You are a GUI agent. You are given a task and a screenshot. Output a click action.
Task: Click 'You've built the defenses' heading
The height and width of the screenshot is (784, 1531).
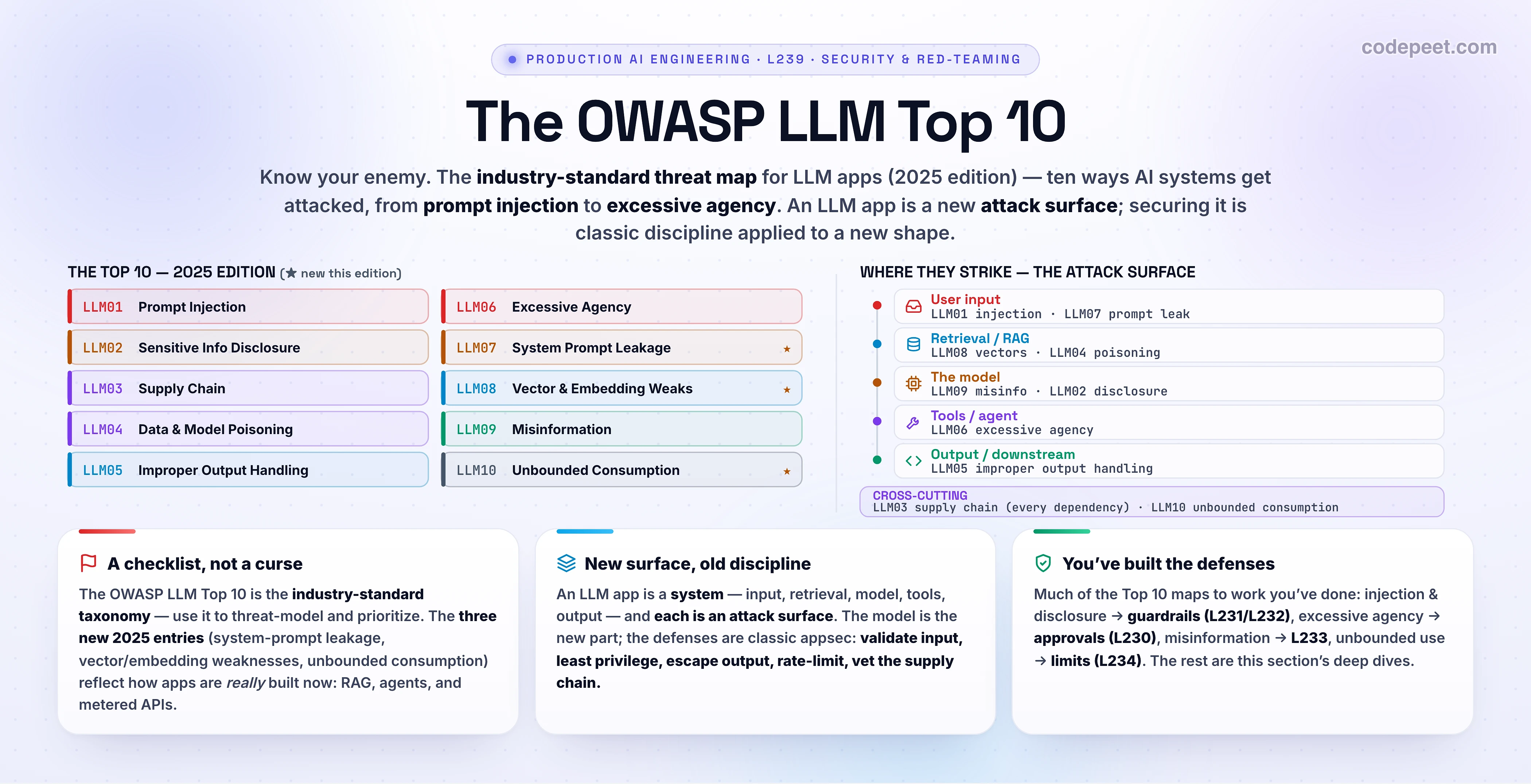point(1168,563)
